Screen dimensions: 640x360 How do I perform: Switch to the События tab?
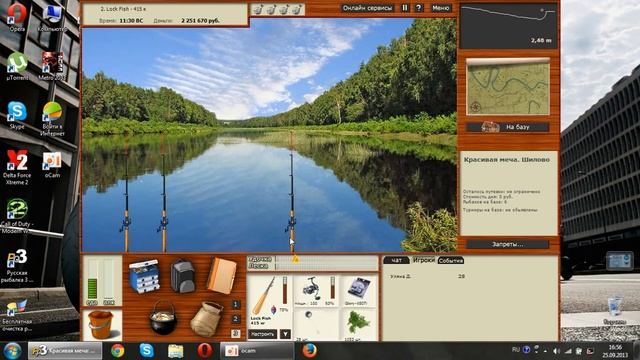pyautogui.click(x=451, y=260)
